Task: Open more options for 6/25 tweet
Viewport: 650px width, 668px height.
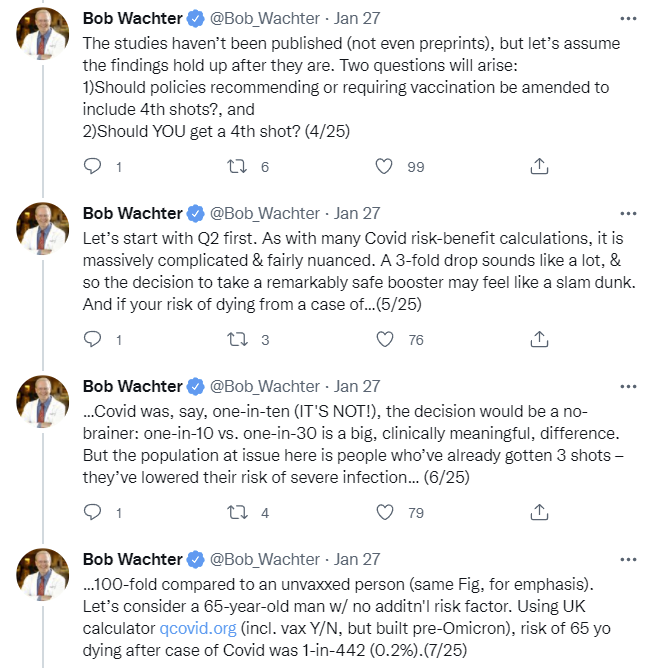Action: 628,386
